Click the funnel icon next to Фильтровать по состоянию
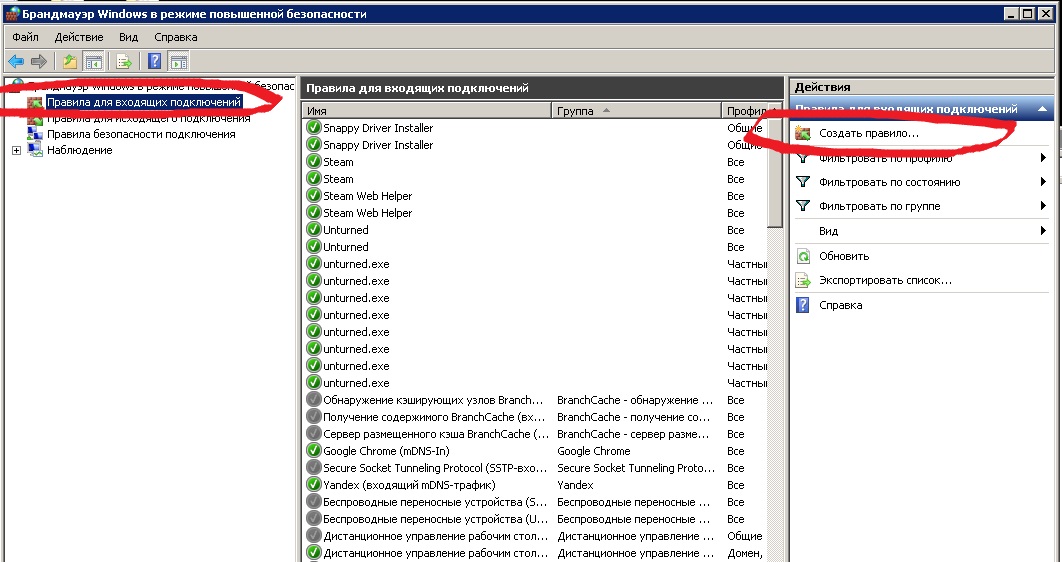The height and width of the screenshot is (562, 1062). (x=803, y=182)
